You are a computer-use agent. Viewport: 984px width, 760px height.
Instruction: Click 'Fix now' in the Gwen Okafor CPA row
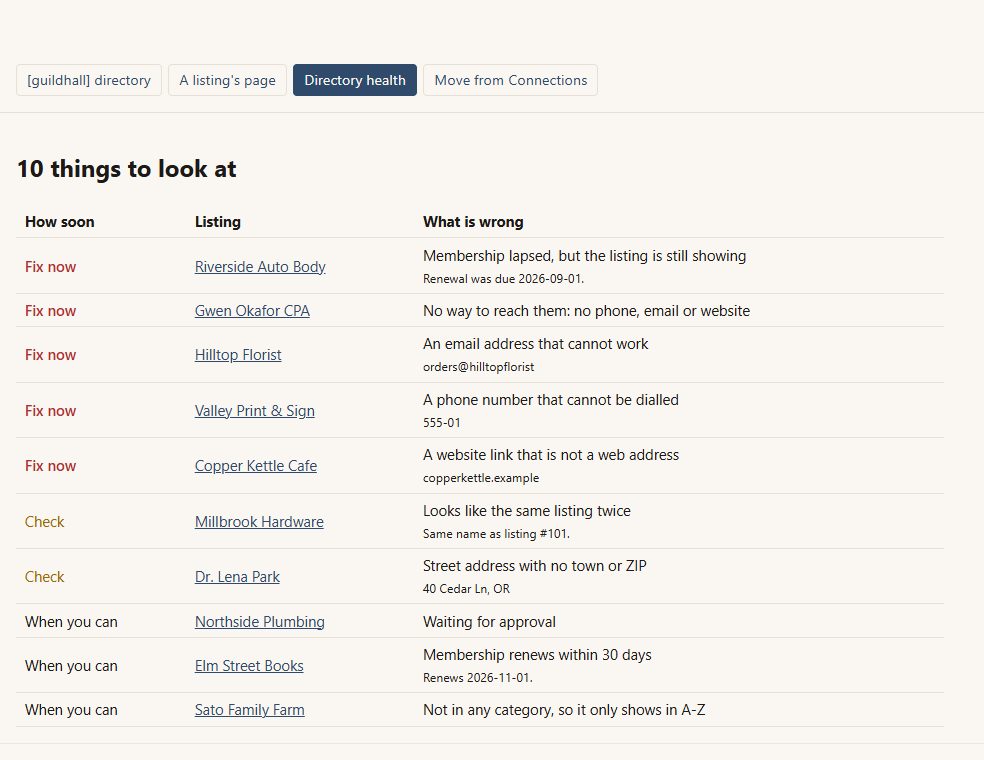(x=50, y=311)
